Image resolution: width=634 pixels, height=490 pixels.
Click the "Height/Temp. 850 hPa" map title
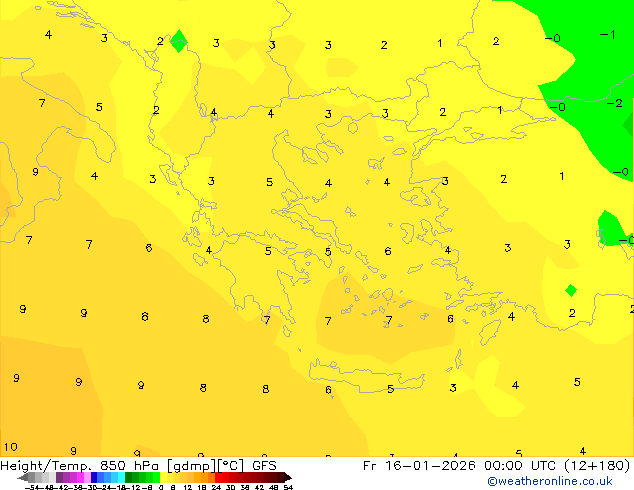[79, 466]
